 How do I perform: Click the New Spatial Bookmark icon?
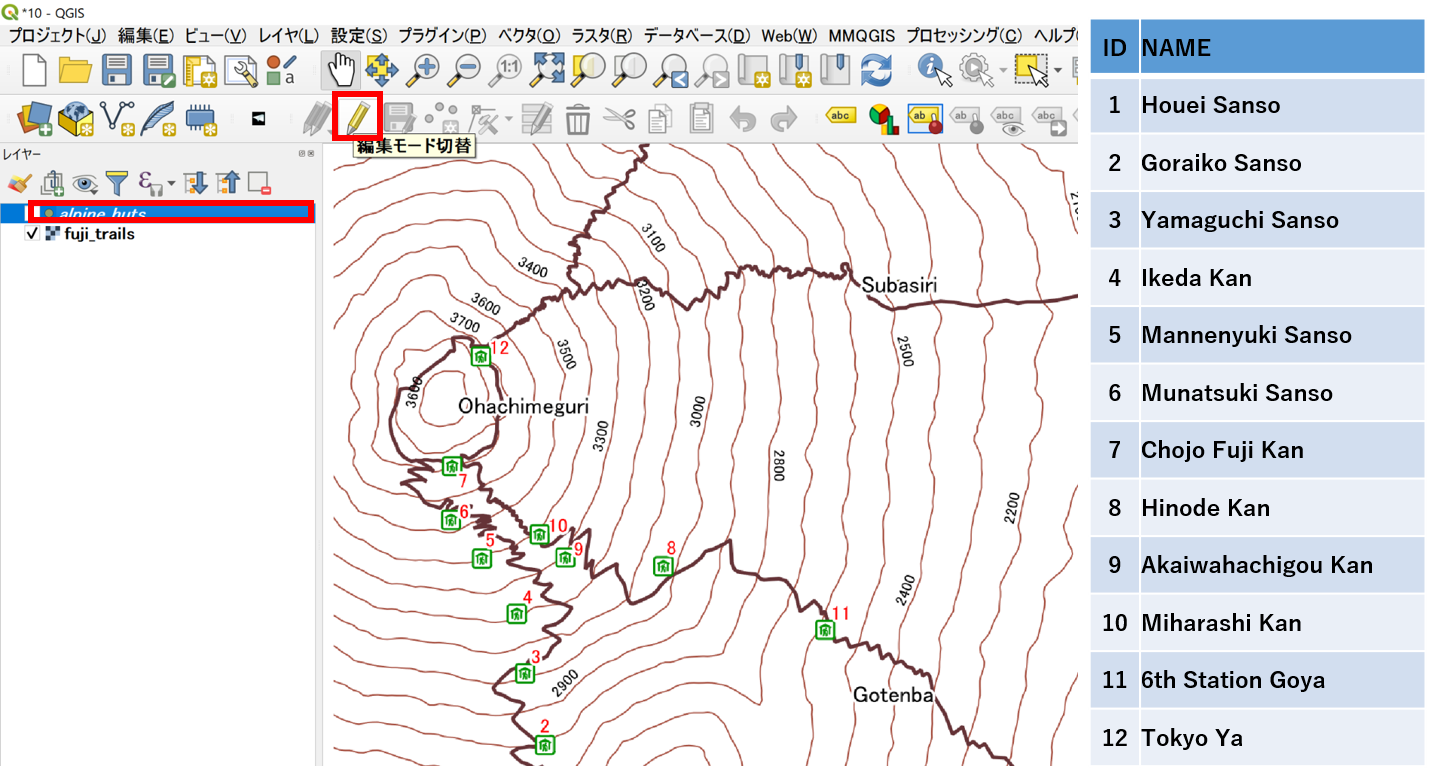tap(795, 69)
